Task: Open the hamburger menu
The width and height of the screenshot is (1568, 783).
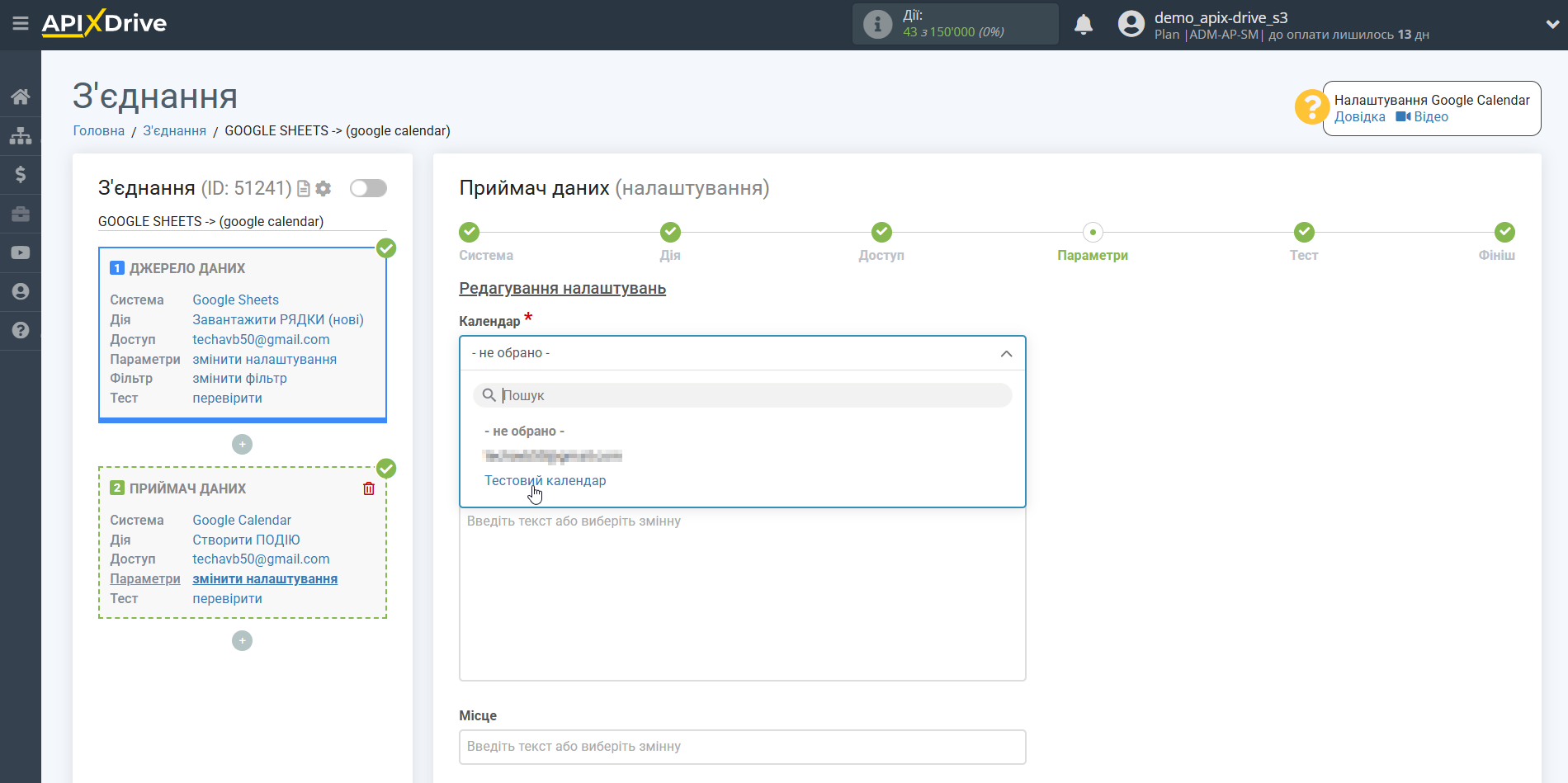Action: [21, 24]
